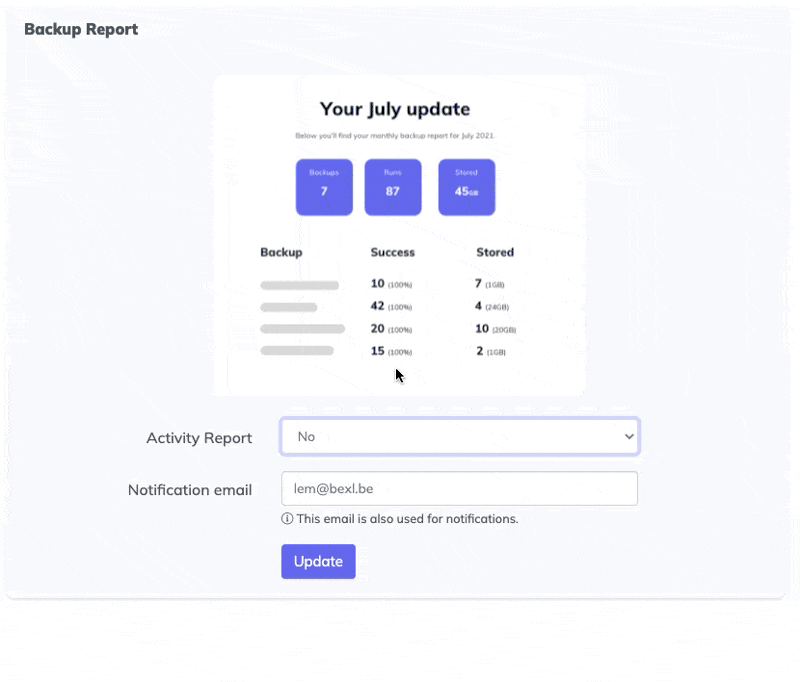
Task: Click the Your July update title
Action: [x=394, y=109]
